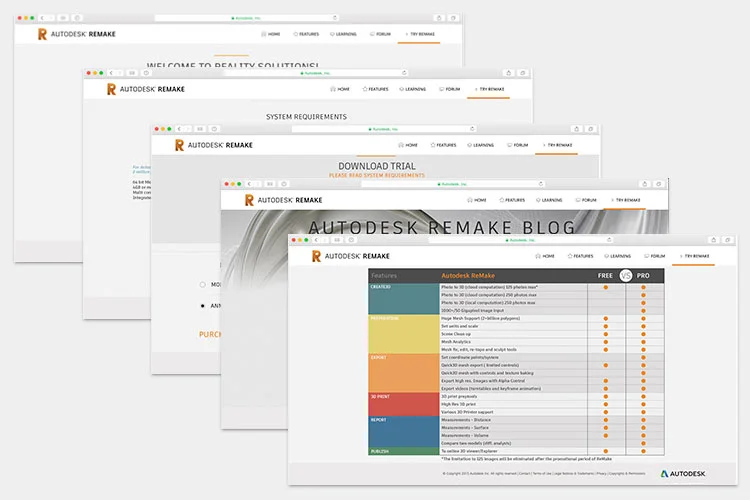Image resolution: width=750 pixels, height=500 pixels.
Task: Click ReMake R logo in features comparison window
Action: [316, 256]
